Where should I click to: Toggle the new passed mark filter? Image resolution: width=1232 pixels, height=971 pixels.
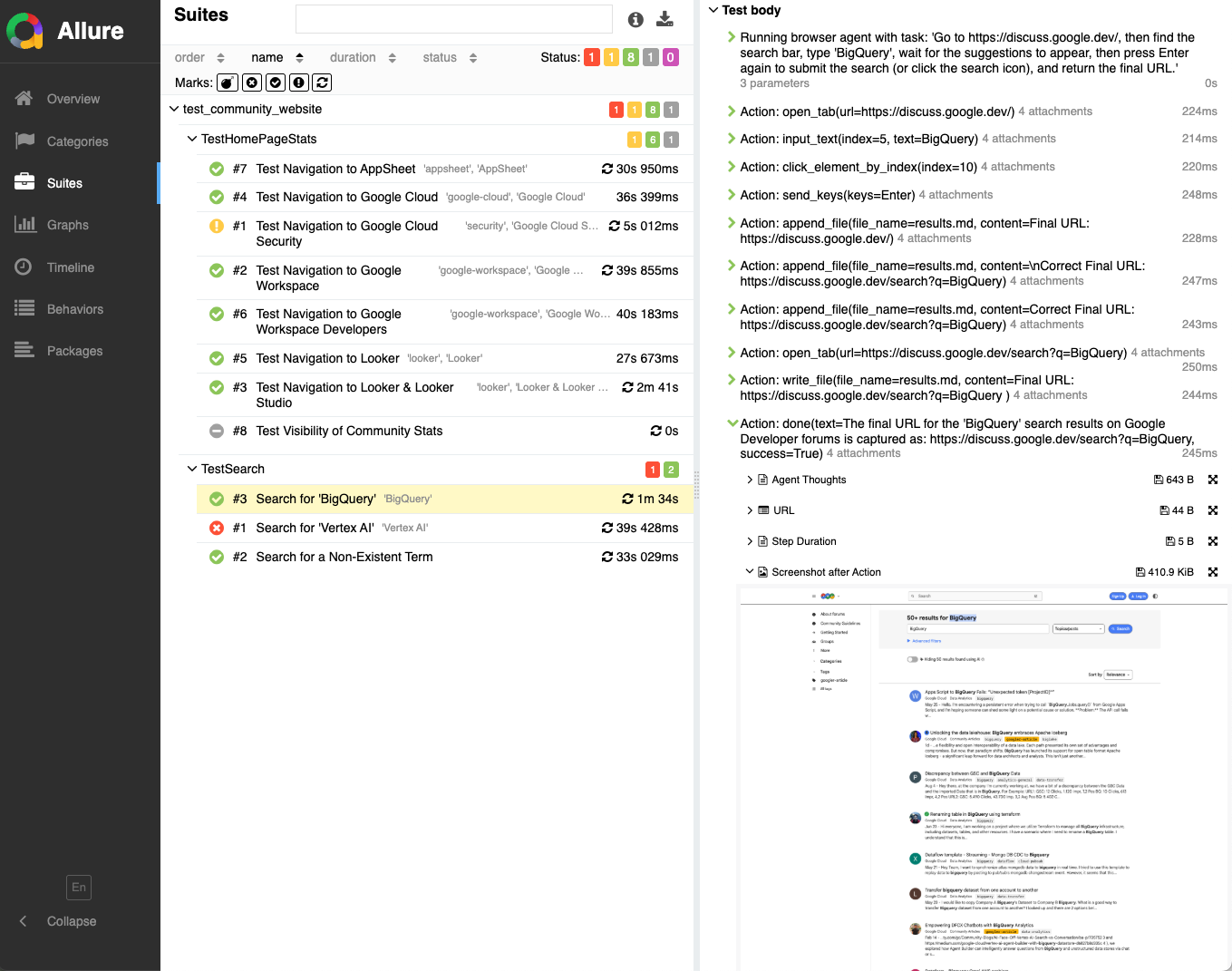tap(276, 83)
